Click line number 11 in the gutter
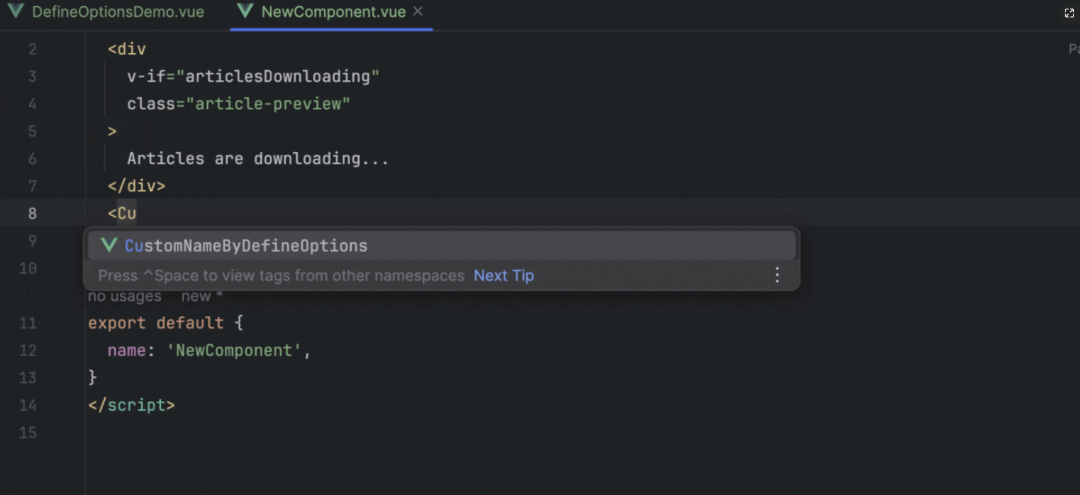This screenshot has height=495, width=1080. pos(28,323)
